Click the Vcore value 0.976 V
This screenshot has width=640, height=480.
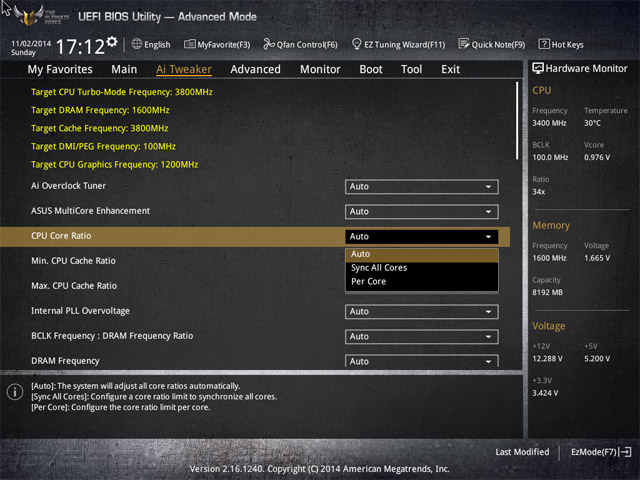click(x=597, y=158)
